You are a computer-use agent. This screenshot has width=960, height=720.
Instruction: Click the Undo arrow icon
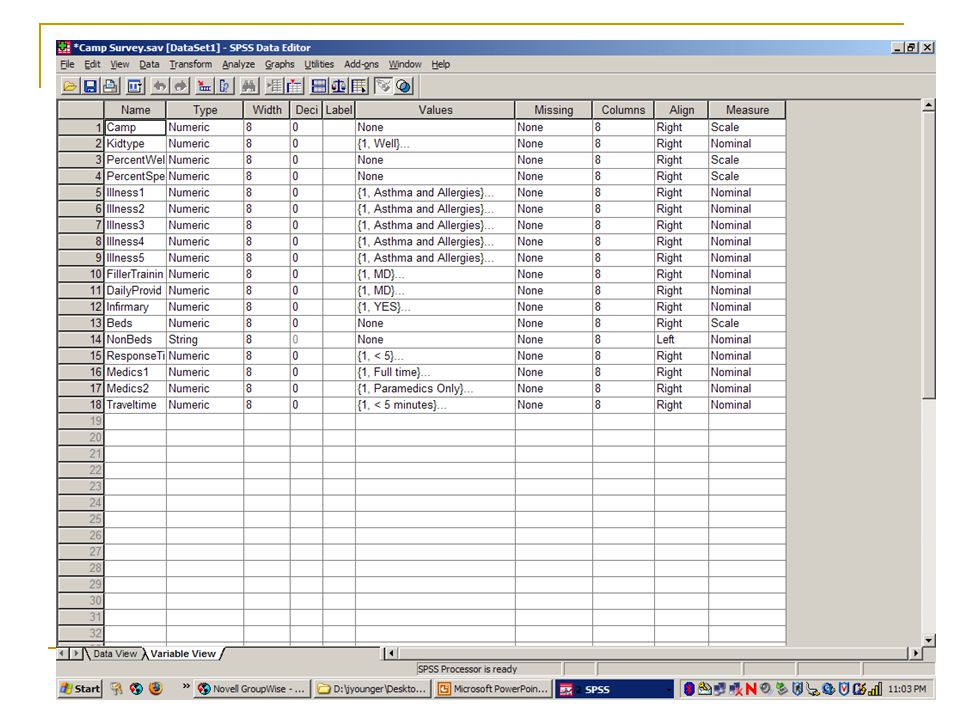tap(159, 86)
